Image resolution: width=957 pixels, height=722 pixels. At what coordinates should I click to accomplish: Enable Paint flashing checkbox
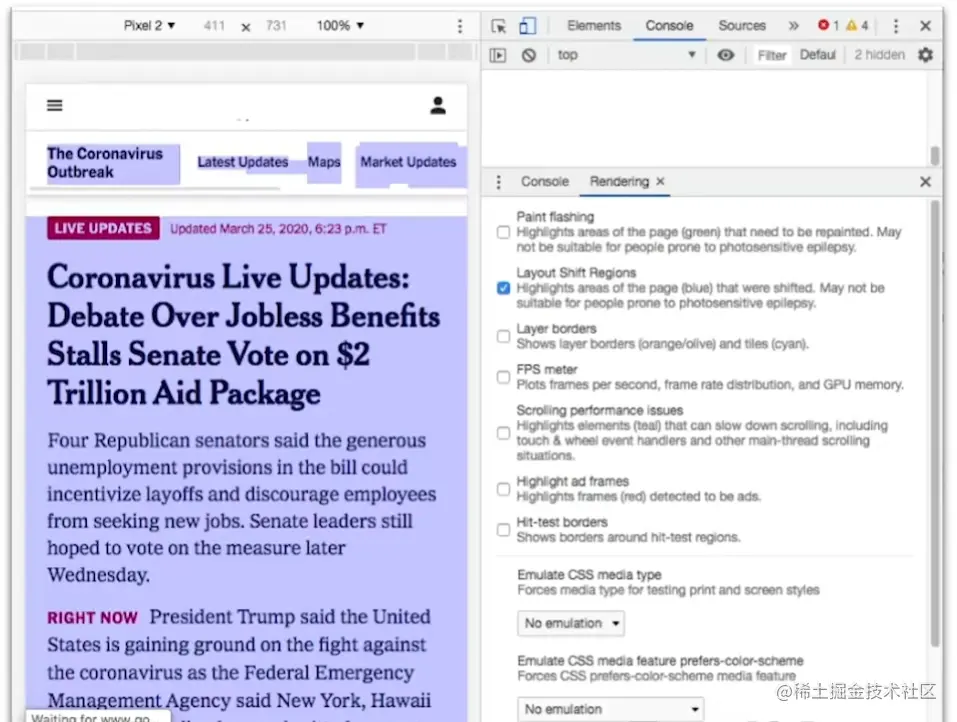[504, 232]
